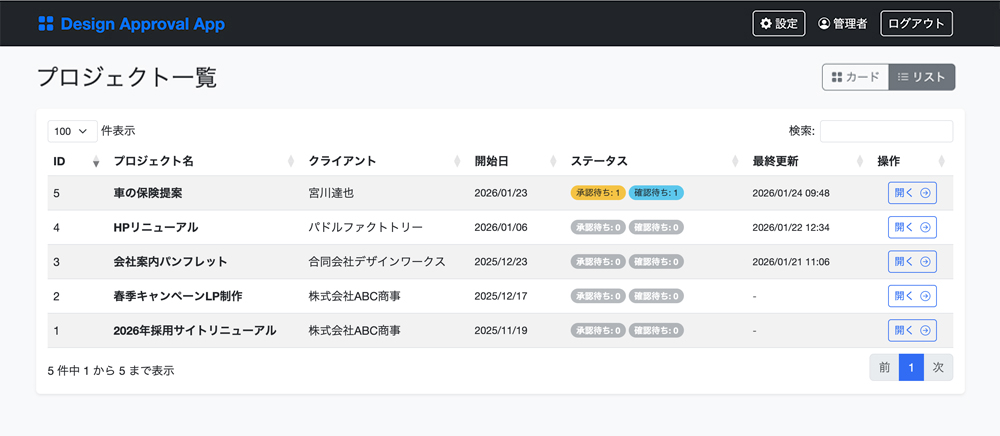The image size is (1000, 436).
Task: Sort by ステータス column header
Action: pos(599,161)
